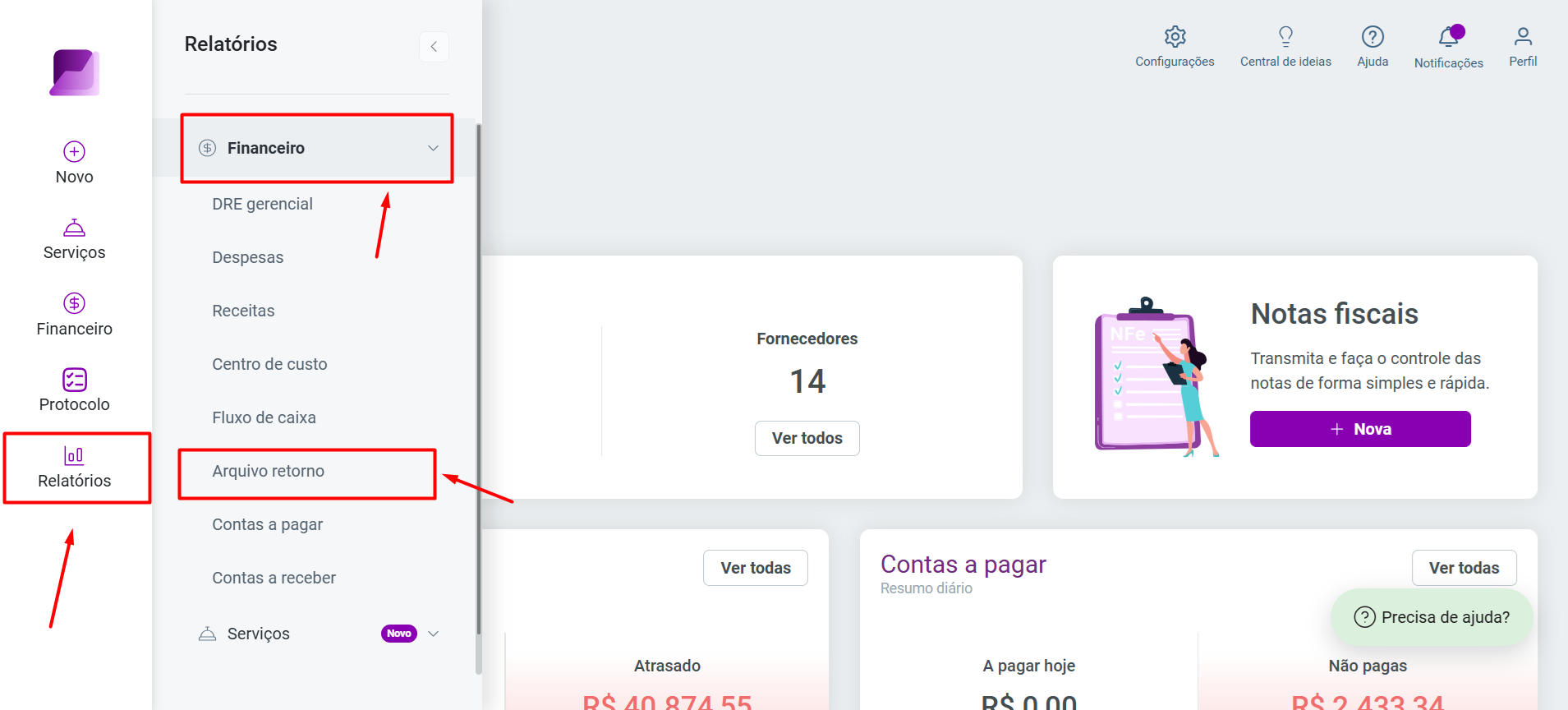The image size is (1568, 710).
Task: Select Despesas report
Action: pos(247,257)
